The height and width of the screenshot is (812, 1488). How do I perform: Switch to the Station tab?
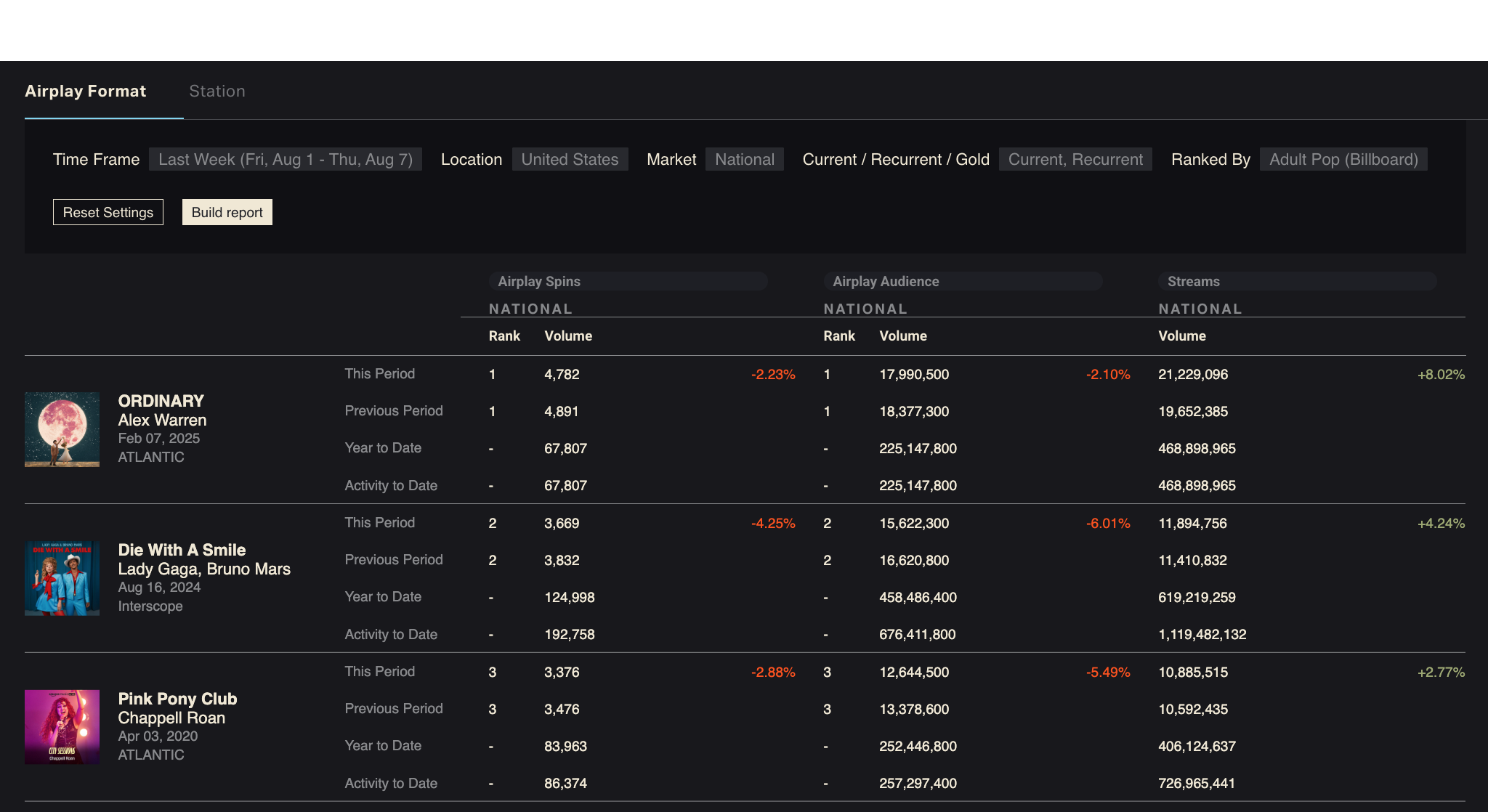[x=217, y=91]
